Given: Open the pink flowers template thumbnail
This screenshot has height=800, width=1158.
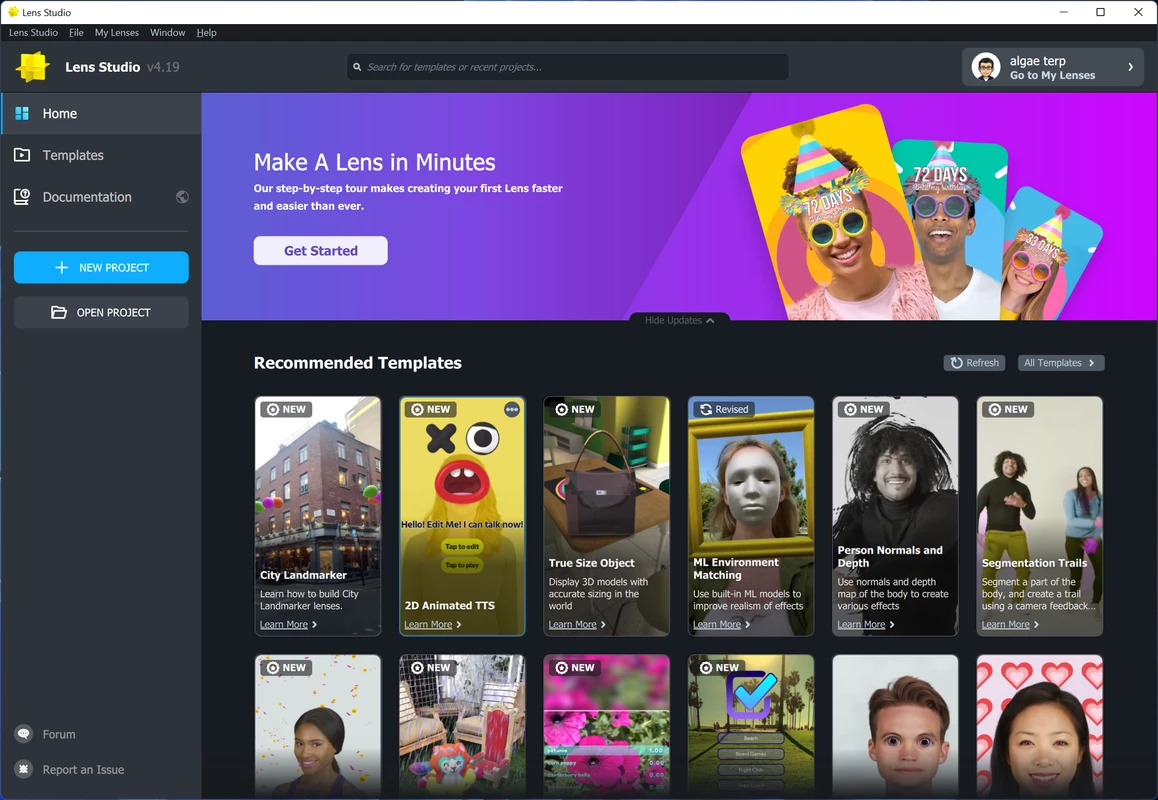Looking at the screenshot, I should click(x=606, y=727).
